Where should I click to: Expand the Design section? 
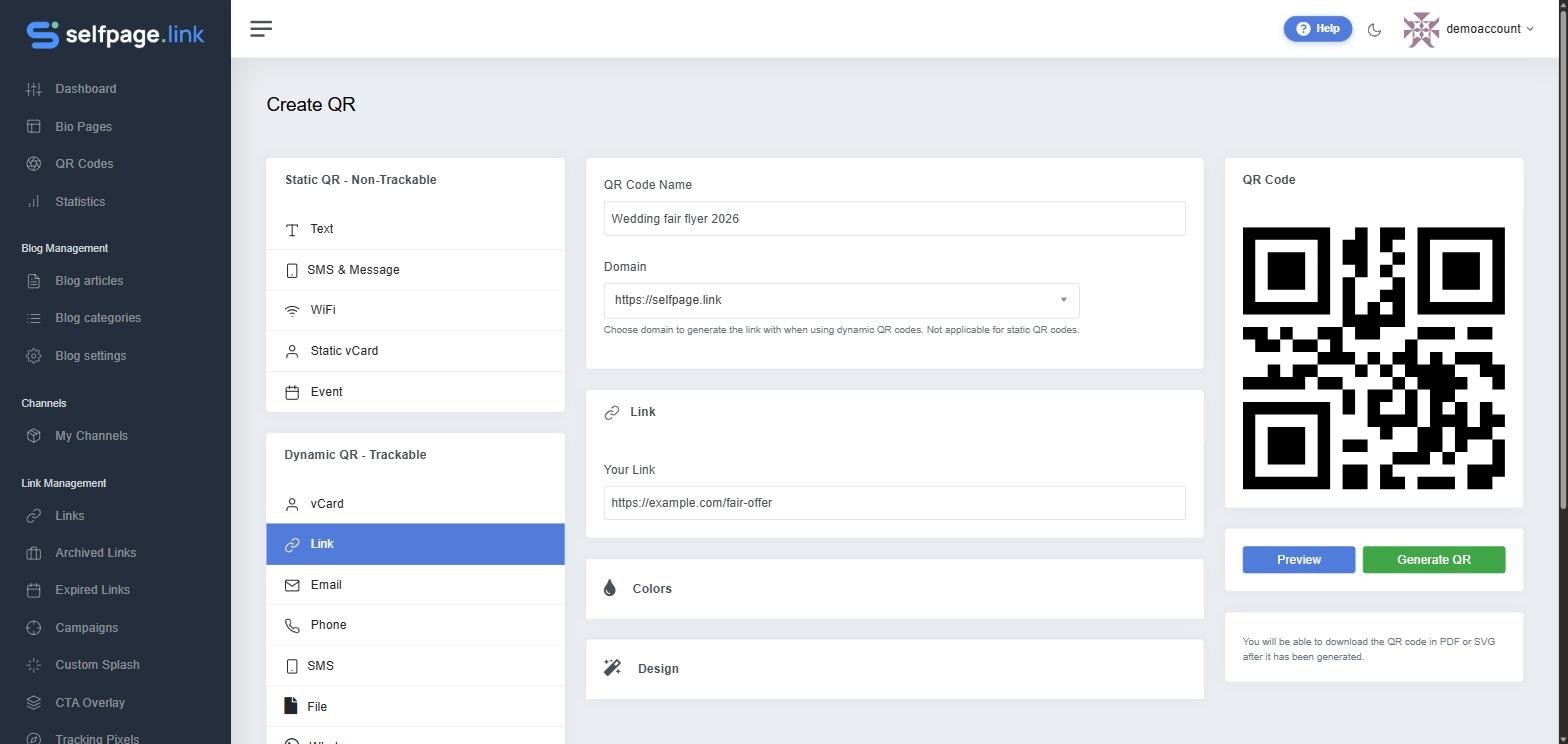coord(894,669)
